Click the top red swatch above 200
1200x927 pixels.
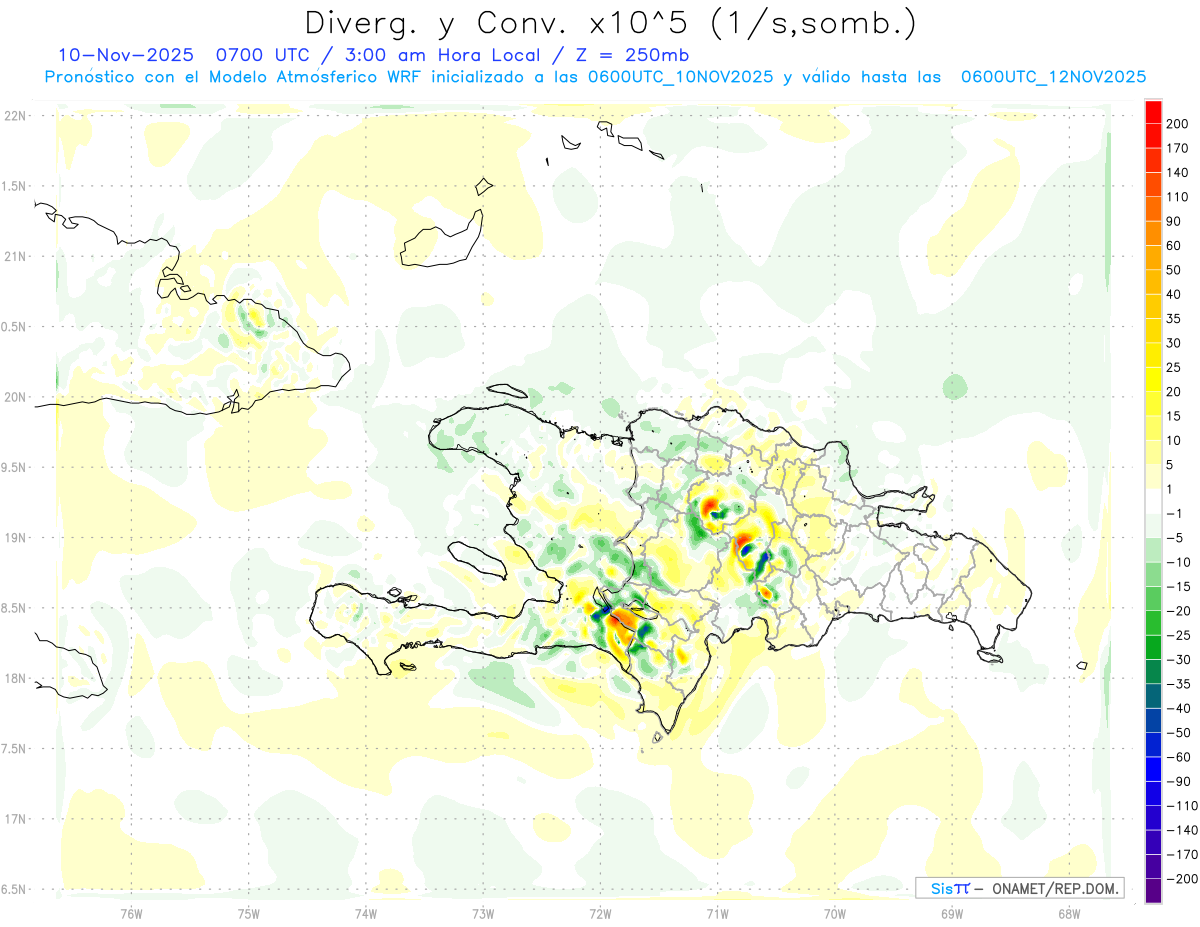tap(1153, 112)
